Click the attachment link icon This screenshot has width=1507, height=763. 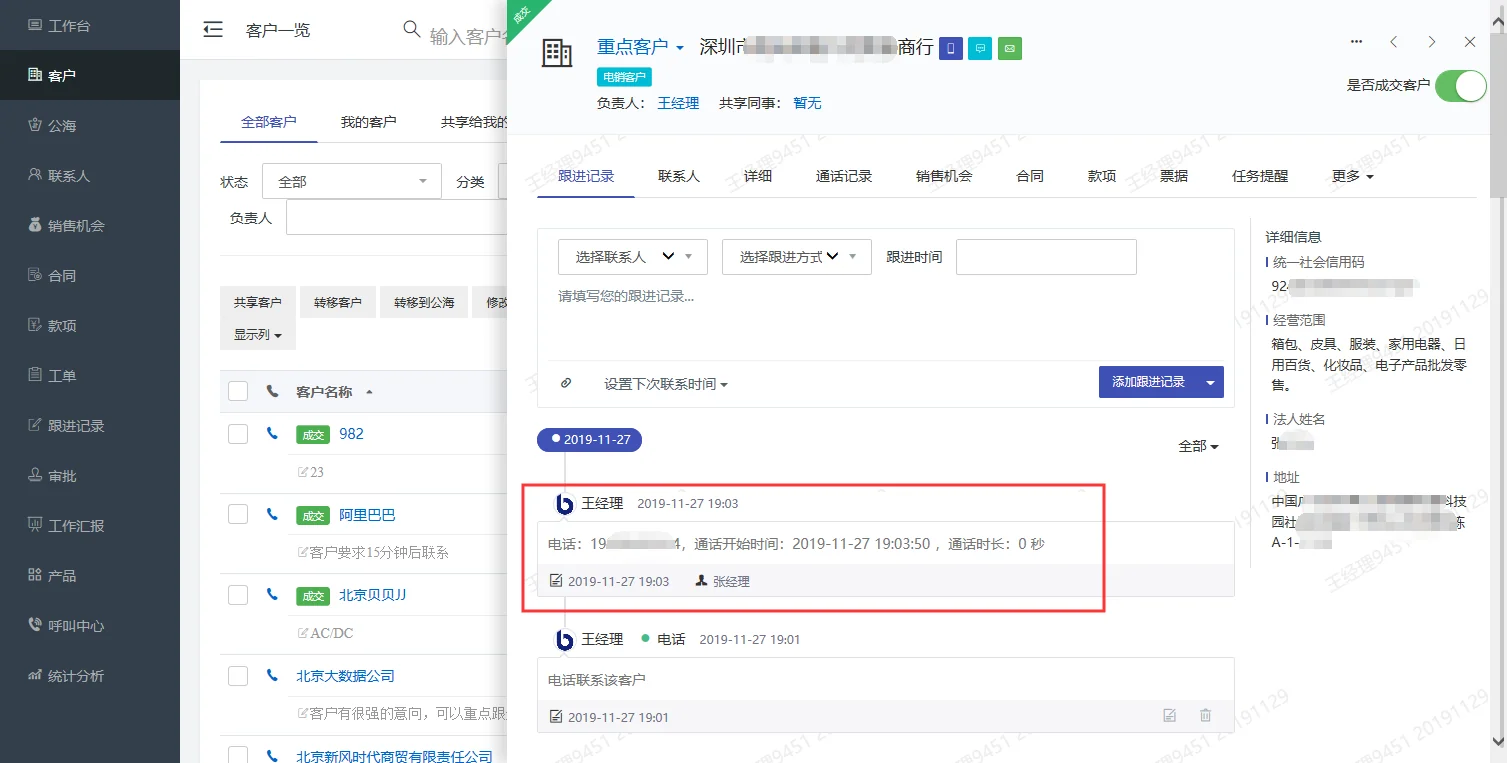566,383
